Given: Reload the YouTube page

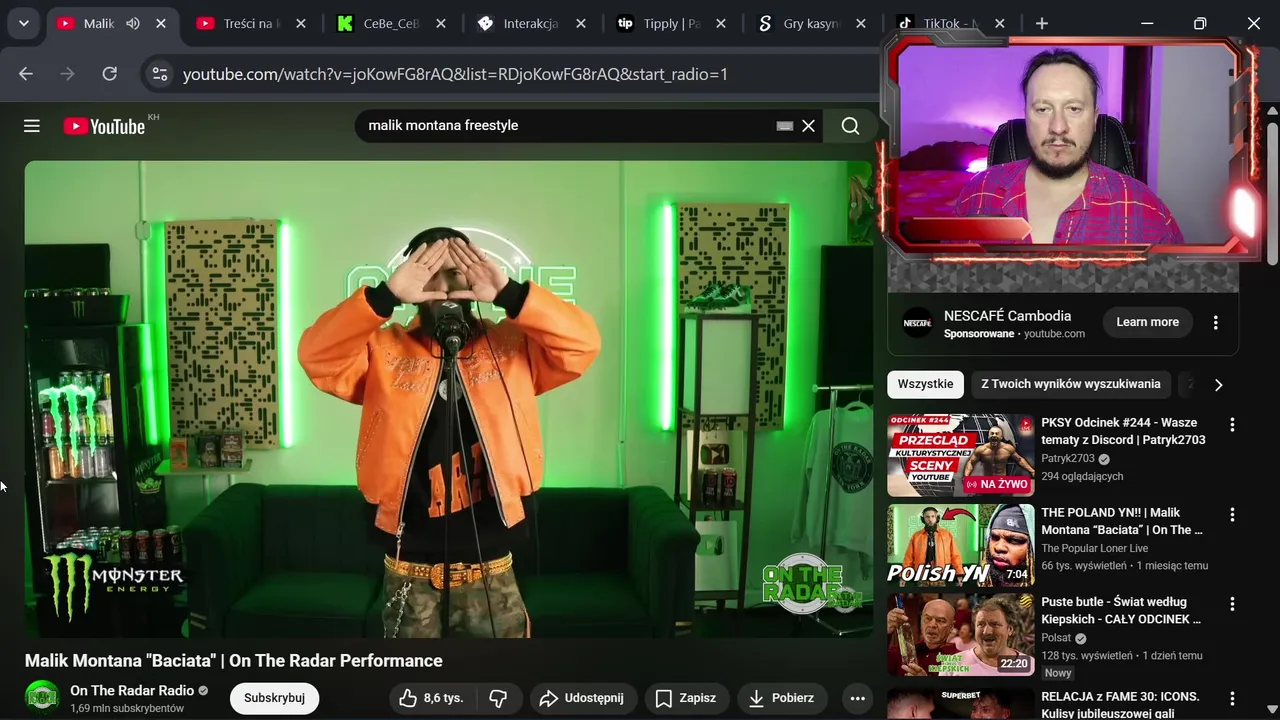Looking at the screenshot, I should [110, 74].
